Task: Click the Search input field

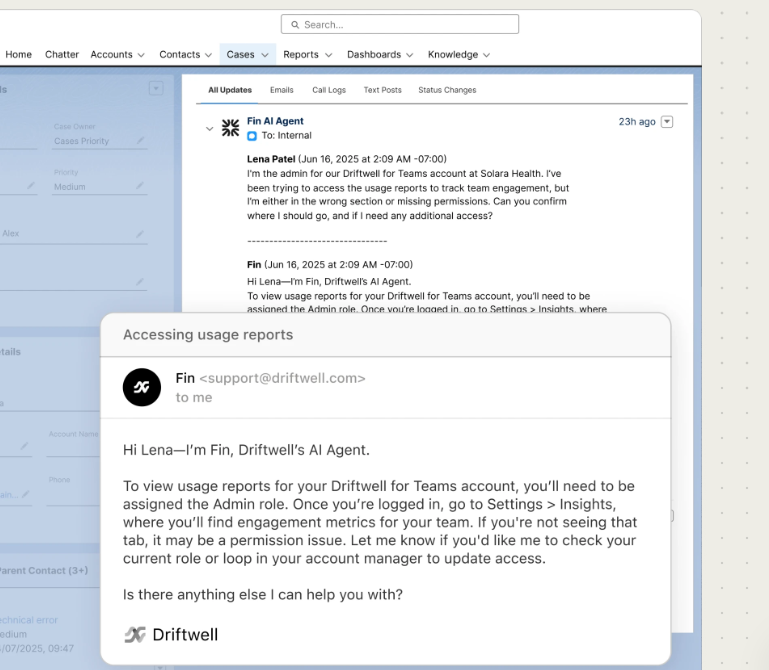Action: (x=400, y=25)
